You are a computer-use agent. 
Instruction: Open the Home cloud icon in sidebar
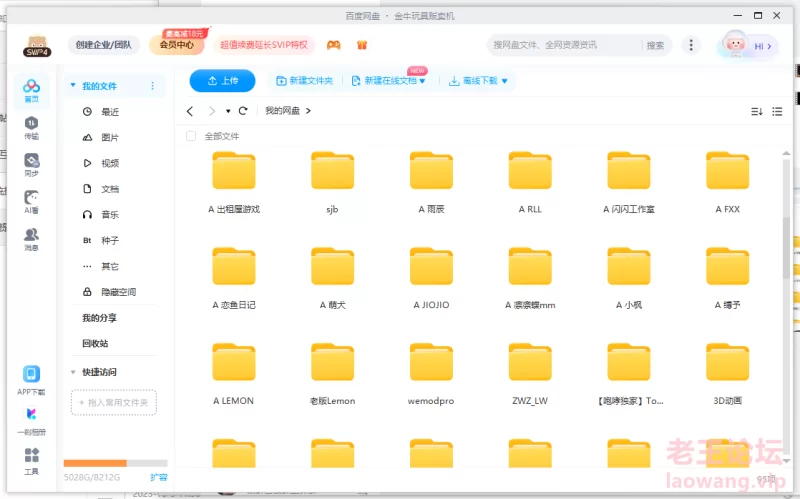[x=32, y=91]
